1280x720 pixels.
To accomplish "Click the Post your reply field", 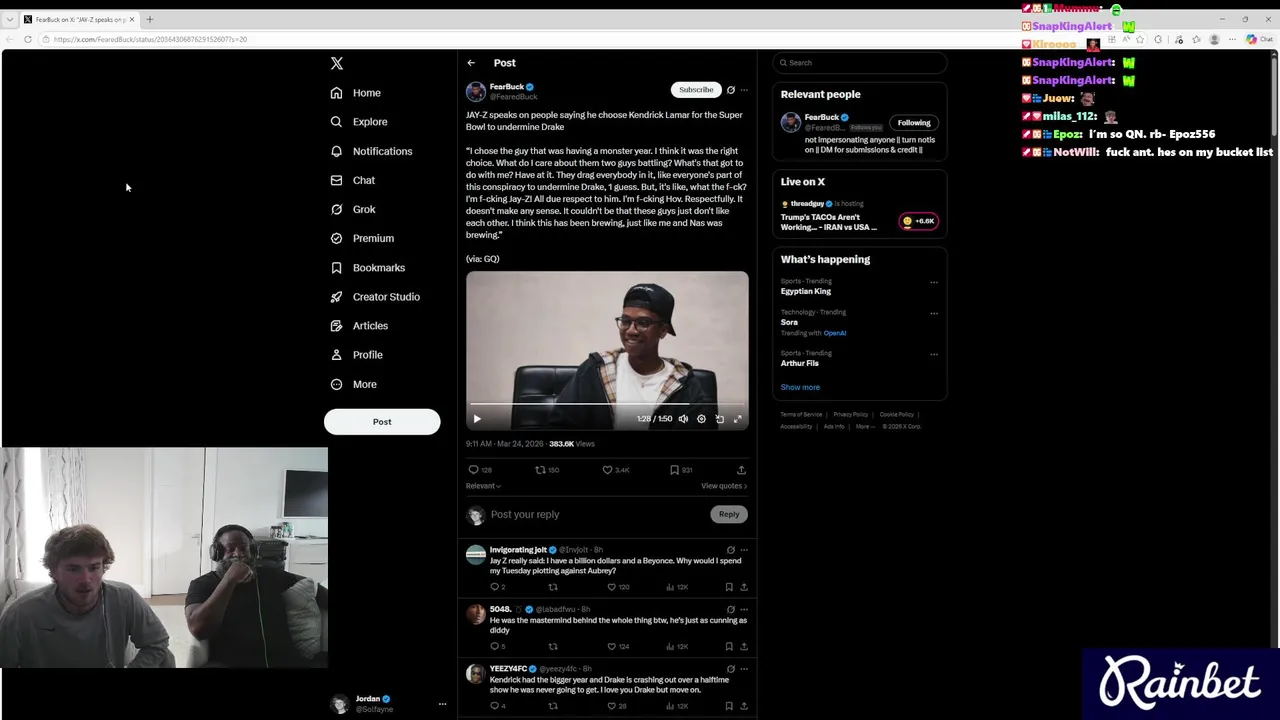I will coord(598,514).
